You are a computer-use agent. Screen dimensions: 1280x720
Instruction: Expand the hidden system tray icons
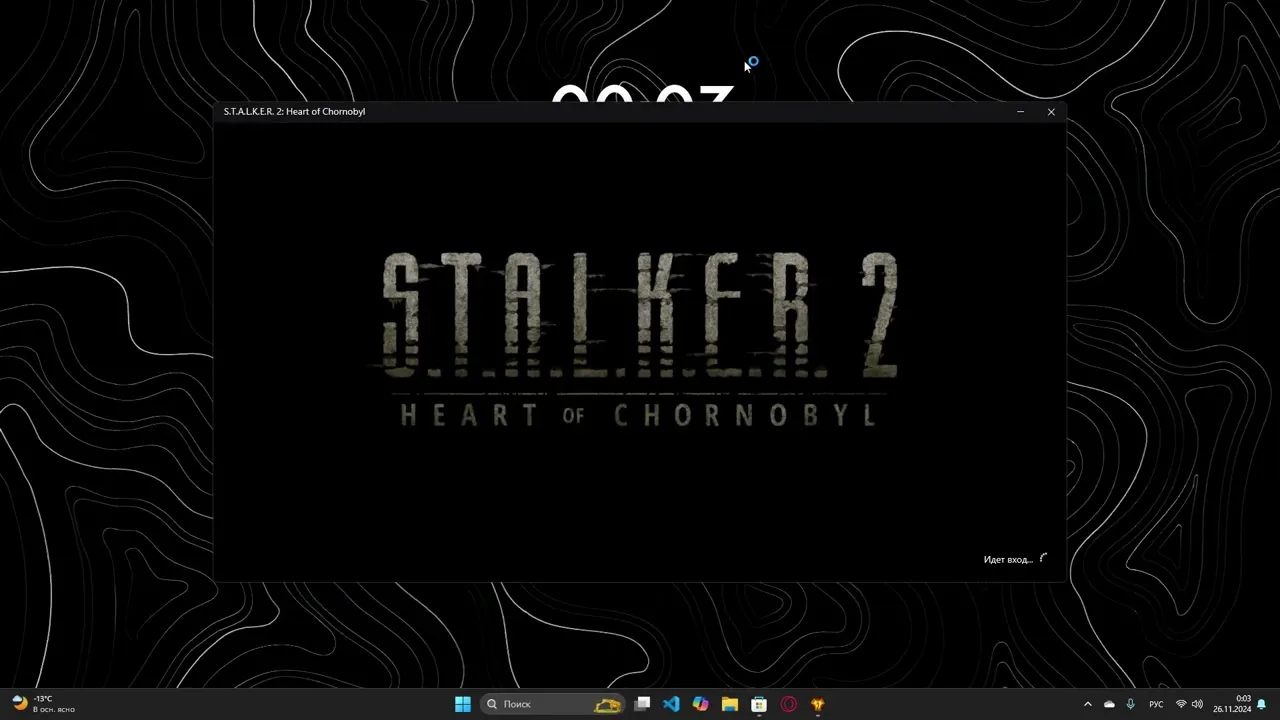pyautogui.click(x=1088, y=704)
